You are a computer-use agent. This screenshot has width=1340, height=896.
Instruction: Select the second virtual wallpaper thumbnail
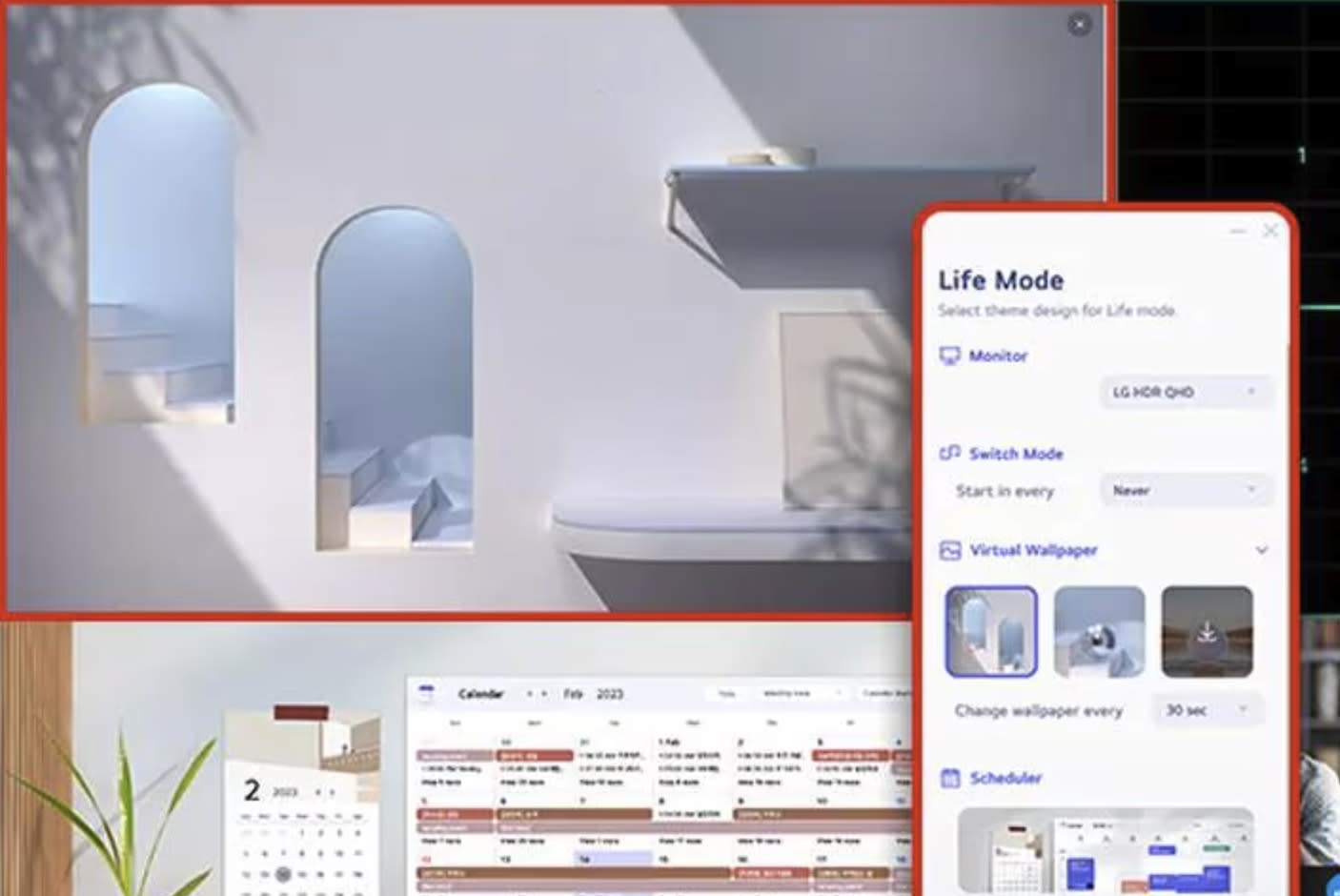(1099, 631)
